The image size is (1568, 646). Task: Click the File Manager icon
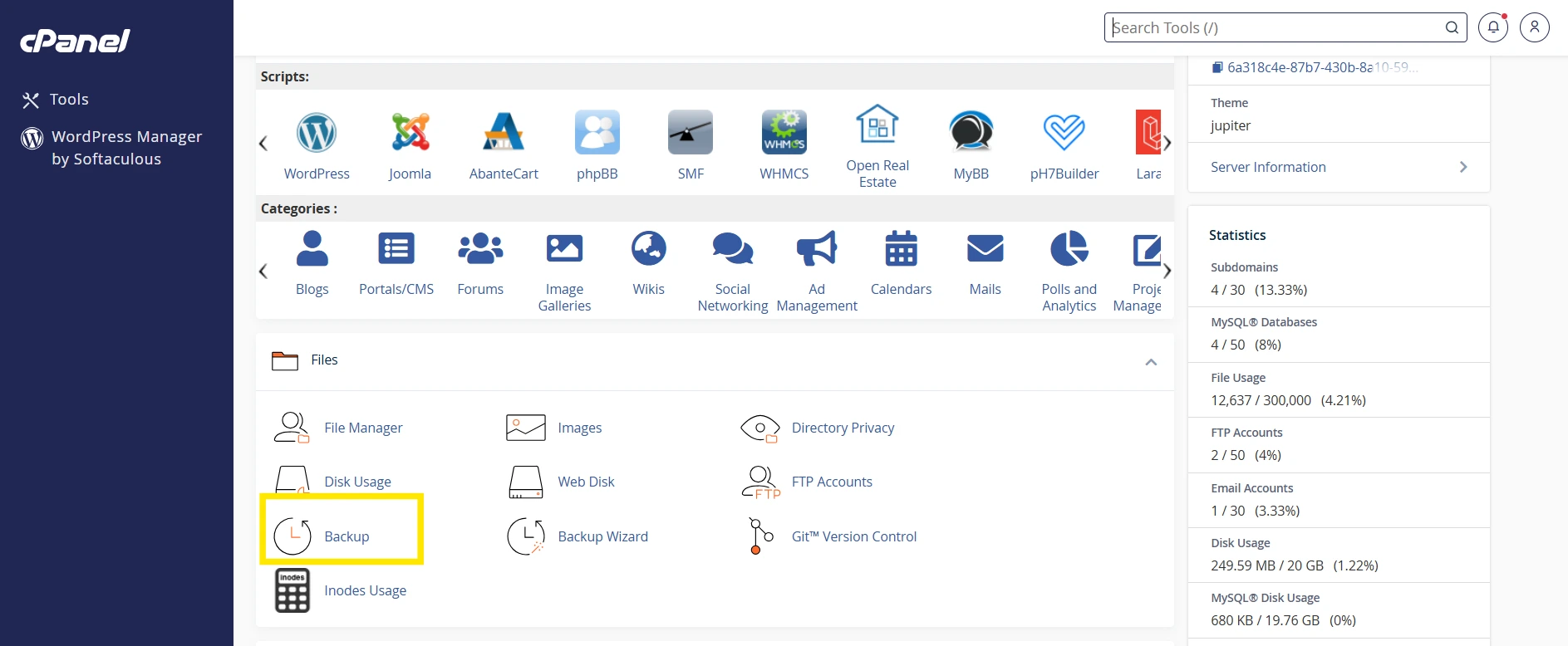pos(292,428)
